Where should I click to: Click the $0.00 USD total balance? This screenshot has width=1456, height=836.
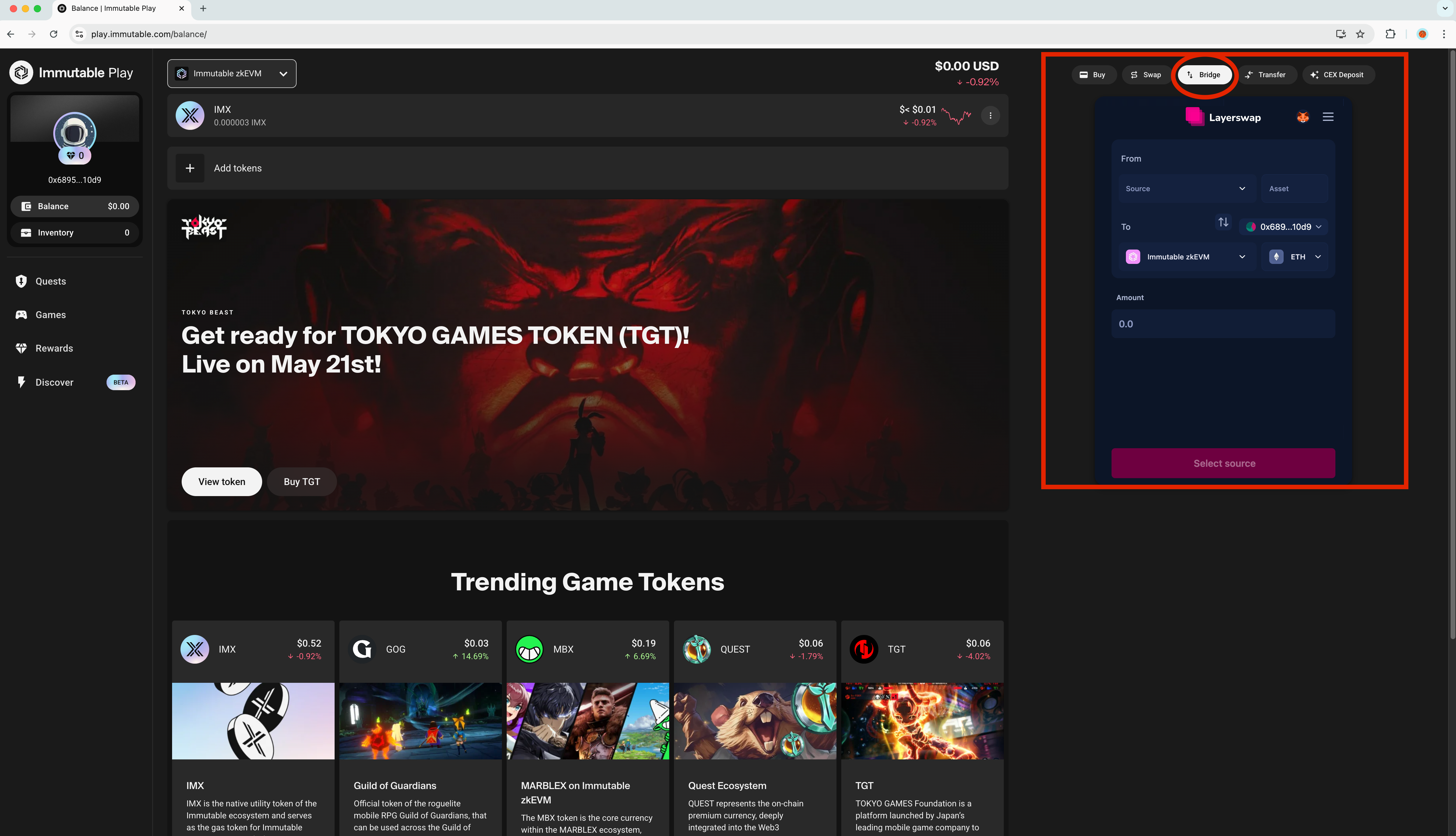pyautogui.click(x=967, y=66)
